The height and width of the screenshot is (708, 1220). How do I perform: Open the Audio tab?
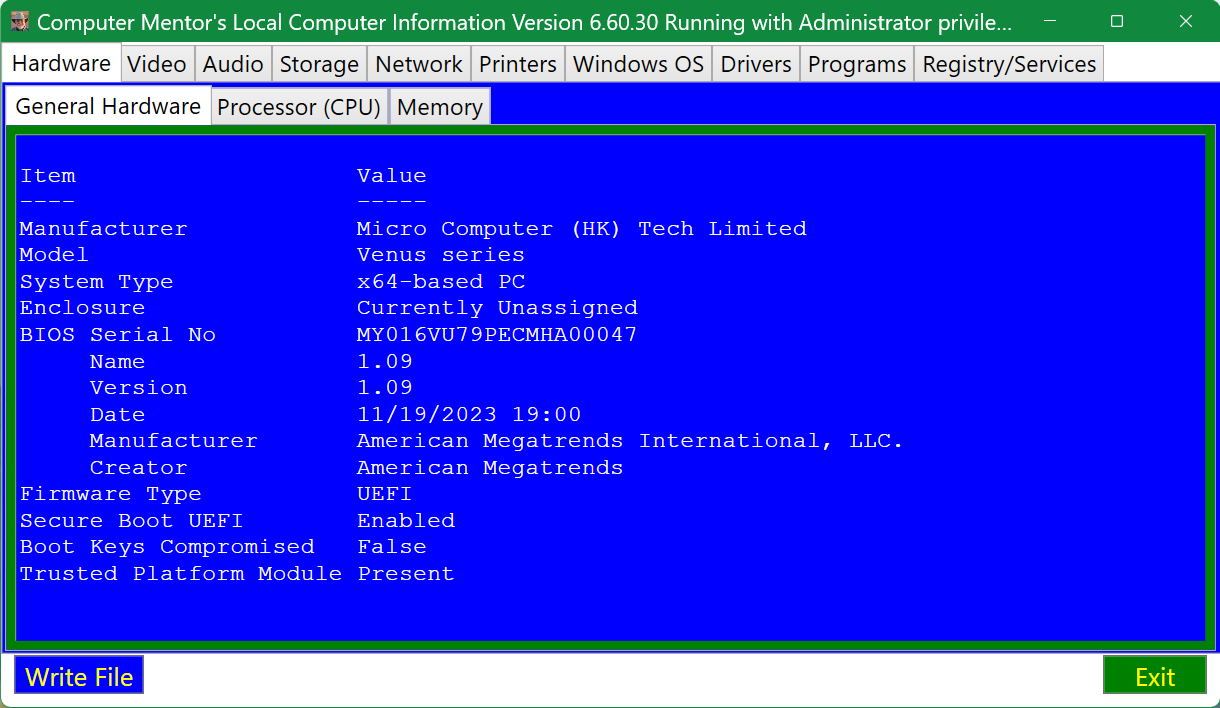click(x=233, y=64)
